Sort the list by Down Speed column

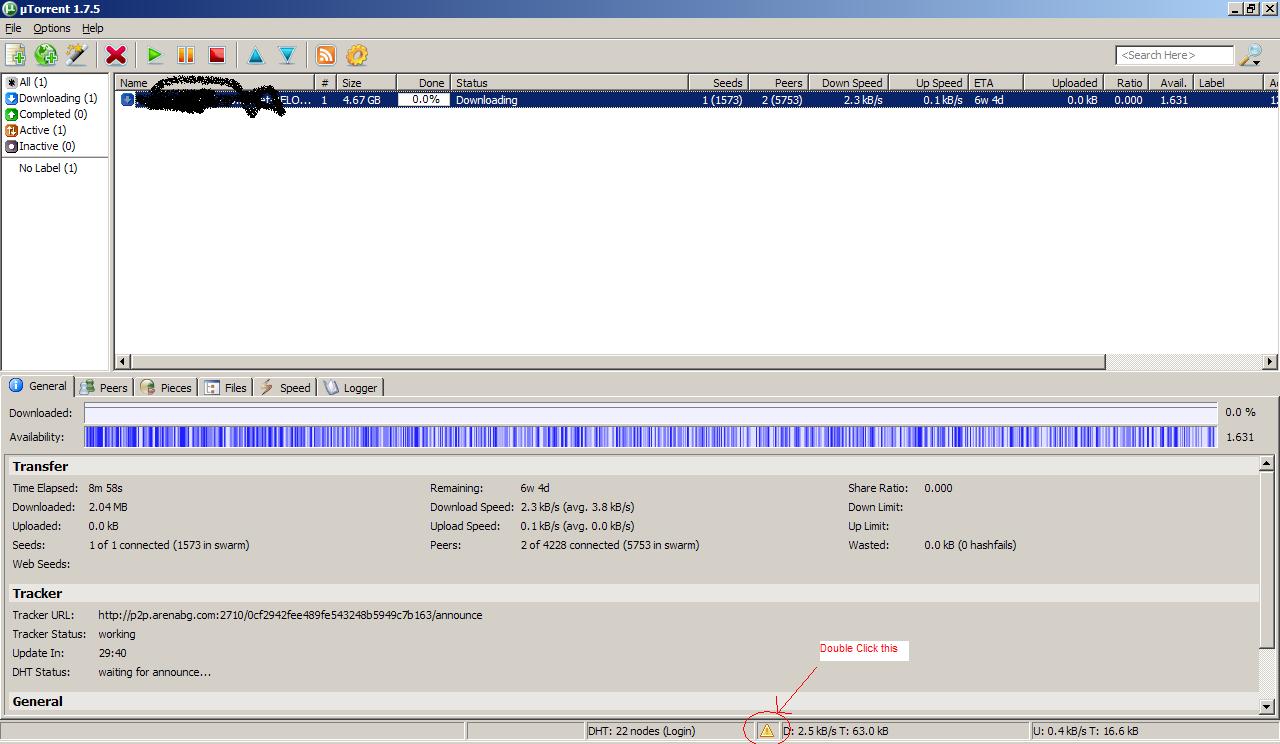[850, 83]
